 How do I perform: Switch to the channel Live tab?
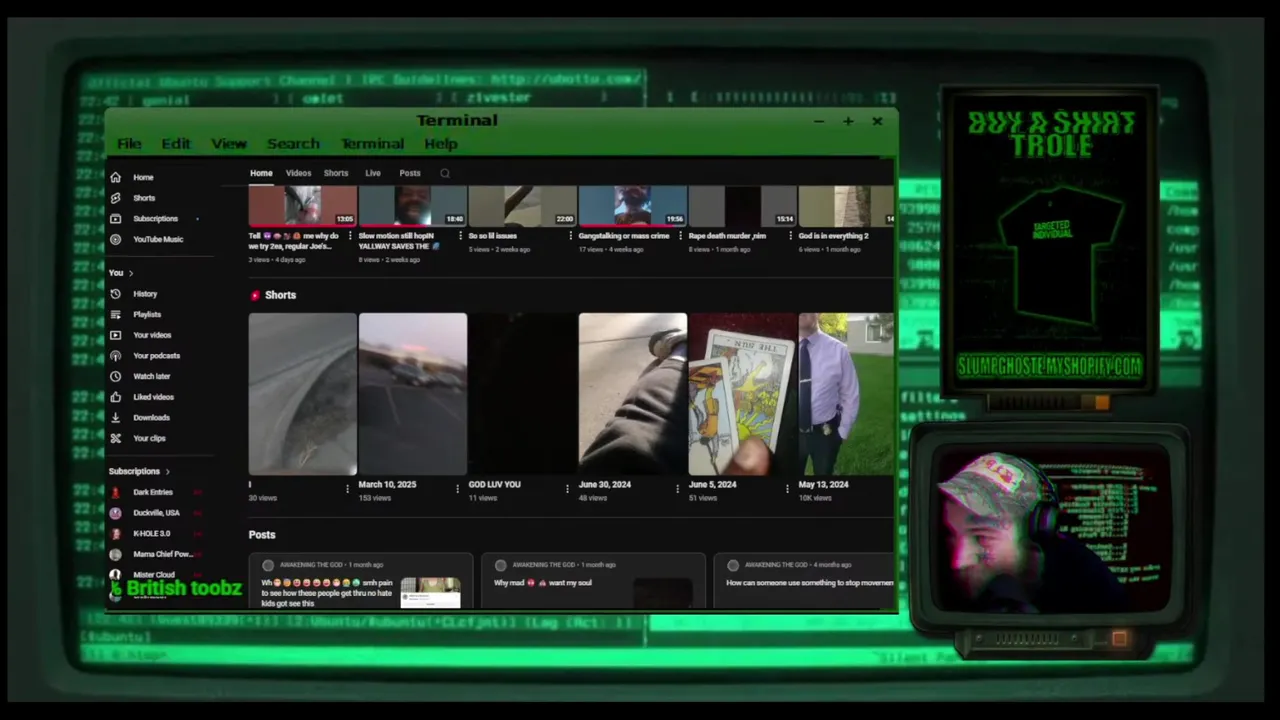coord(373,173)
